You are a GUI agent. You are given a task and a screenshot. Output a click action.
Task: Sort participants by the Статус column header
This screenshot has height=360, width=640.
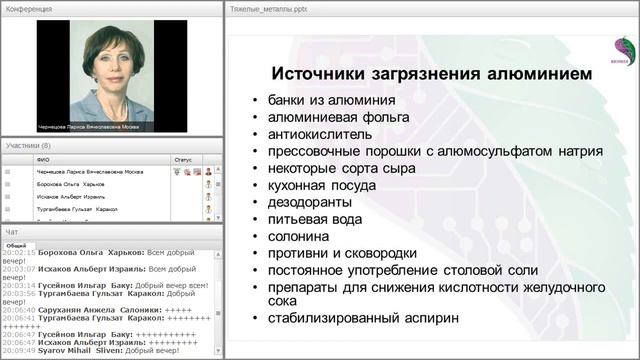(187, 160)
